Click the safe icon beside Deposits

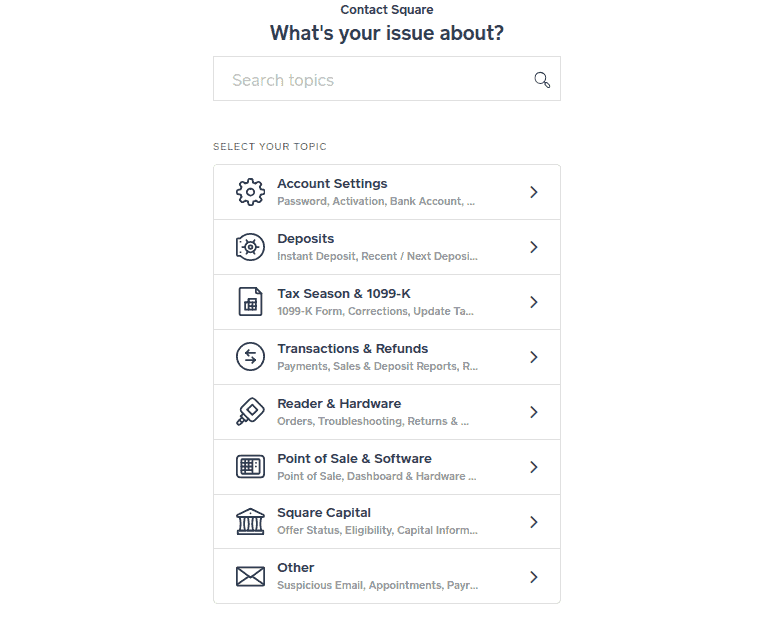(x=250, y=247)
